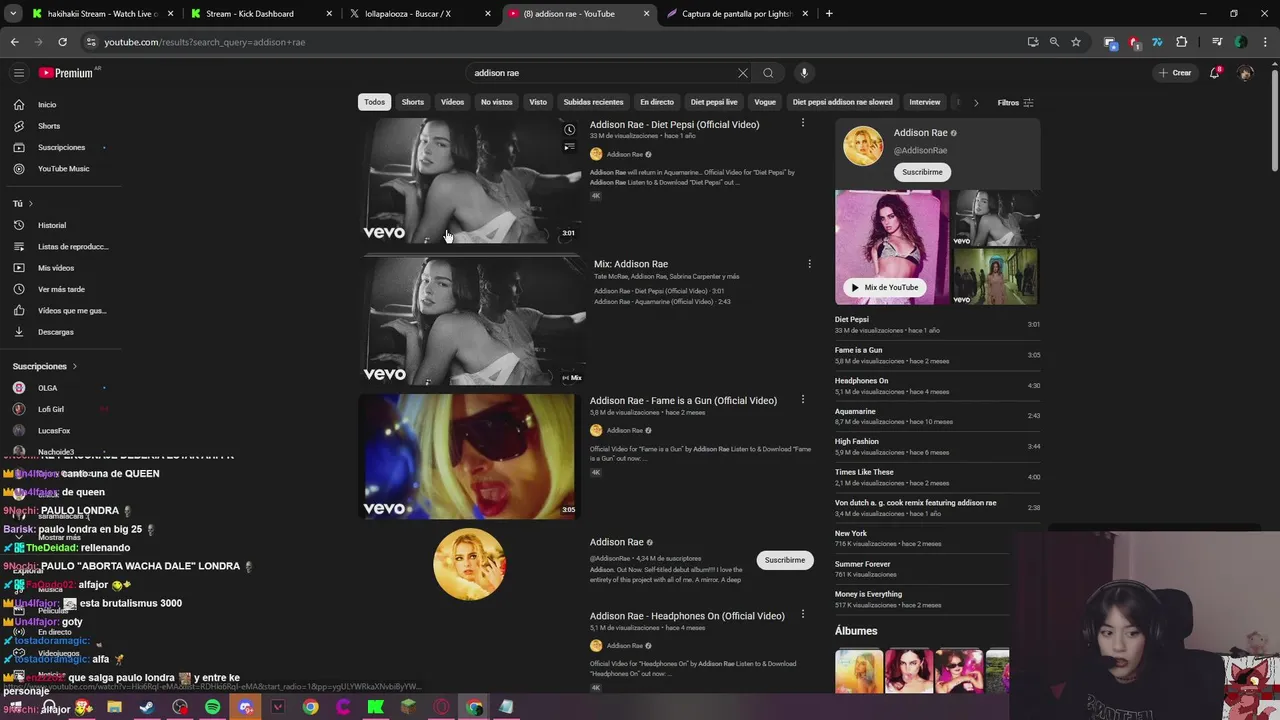Go to Inicio in the sidebar
The height and width of the screenshot is (720, 1280).
[x=60, y=105]
